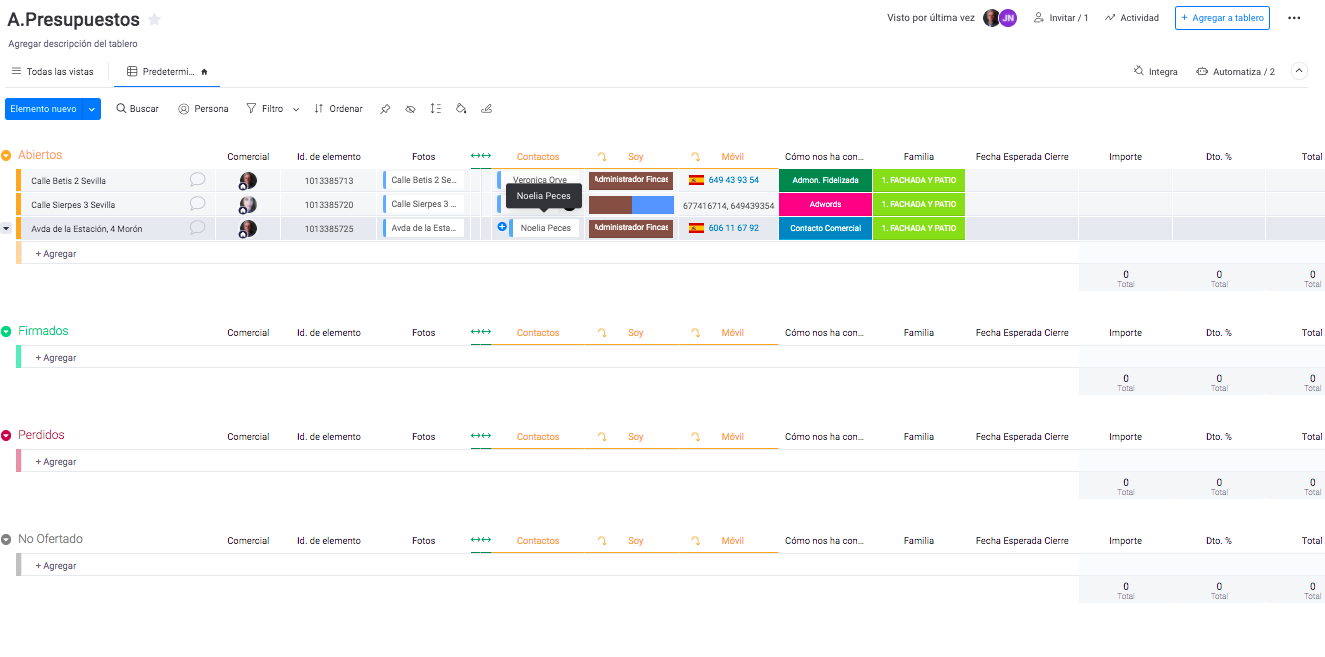Switch to the Predeterminada table view tab
The height and width of the screenshot is (657, 1325).
pos(166,72)
